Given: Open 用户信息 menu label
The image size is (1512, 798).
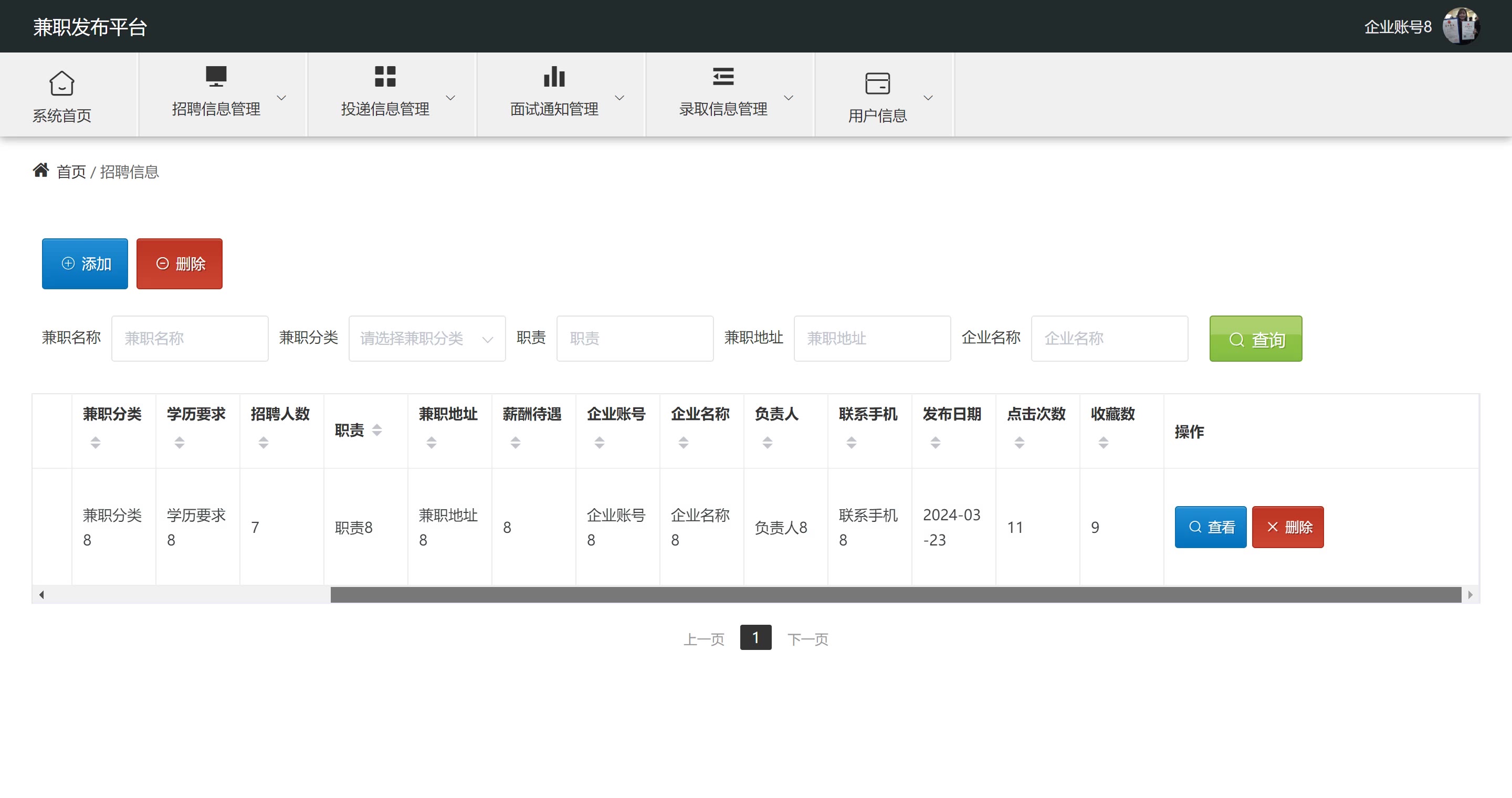Looking at the screenshot, I should pos(877,115).
